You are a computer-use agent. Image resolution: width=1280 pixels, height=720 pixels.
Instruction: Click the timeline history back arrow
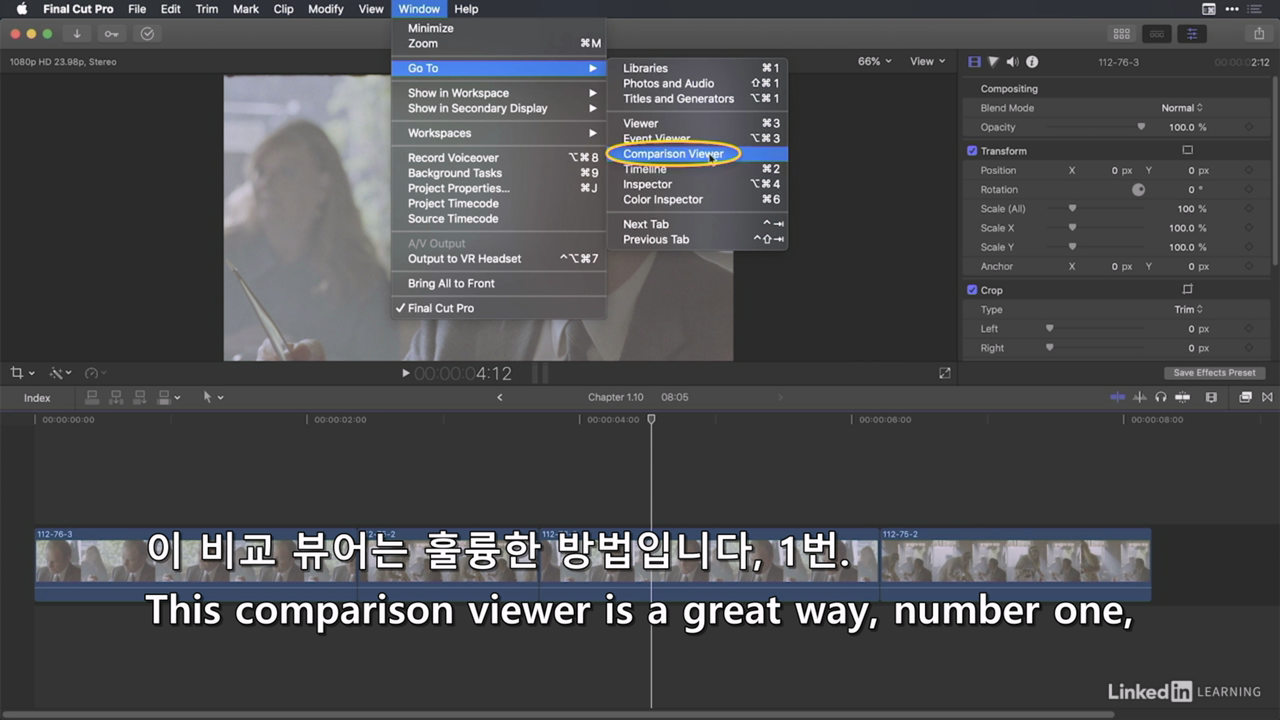(x=500, y=397)
